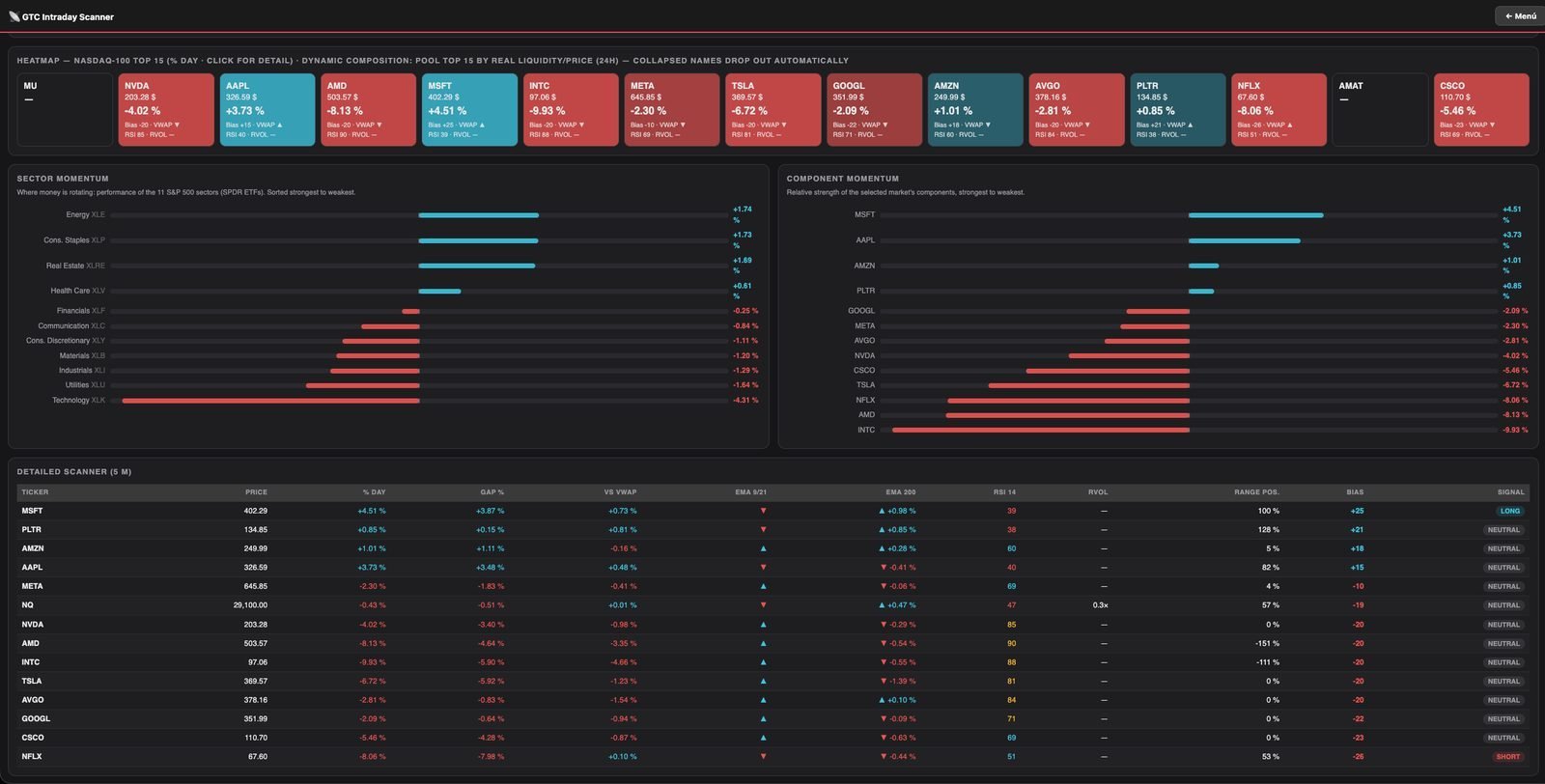Click the INTC bar in Component Momentum

[1041, 430]
